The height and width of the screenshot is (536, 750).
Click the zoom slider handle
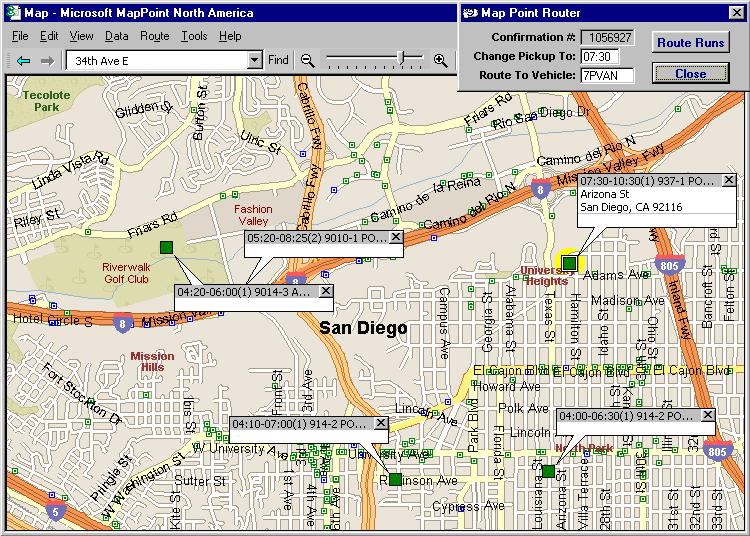[402, 58]
